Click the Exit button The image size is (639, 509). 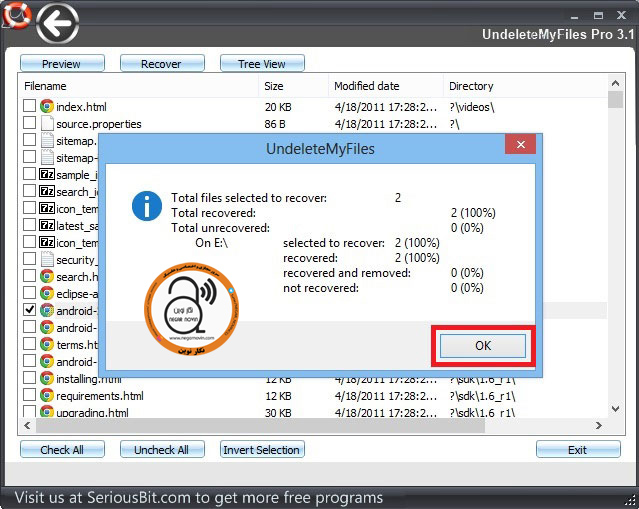[x=578, y=450]
